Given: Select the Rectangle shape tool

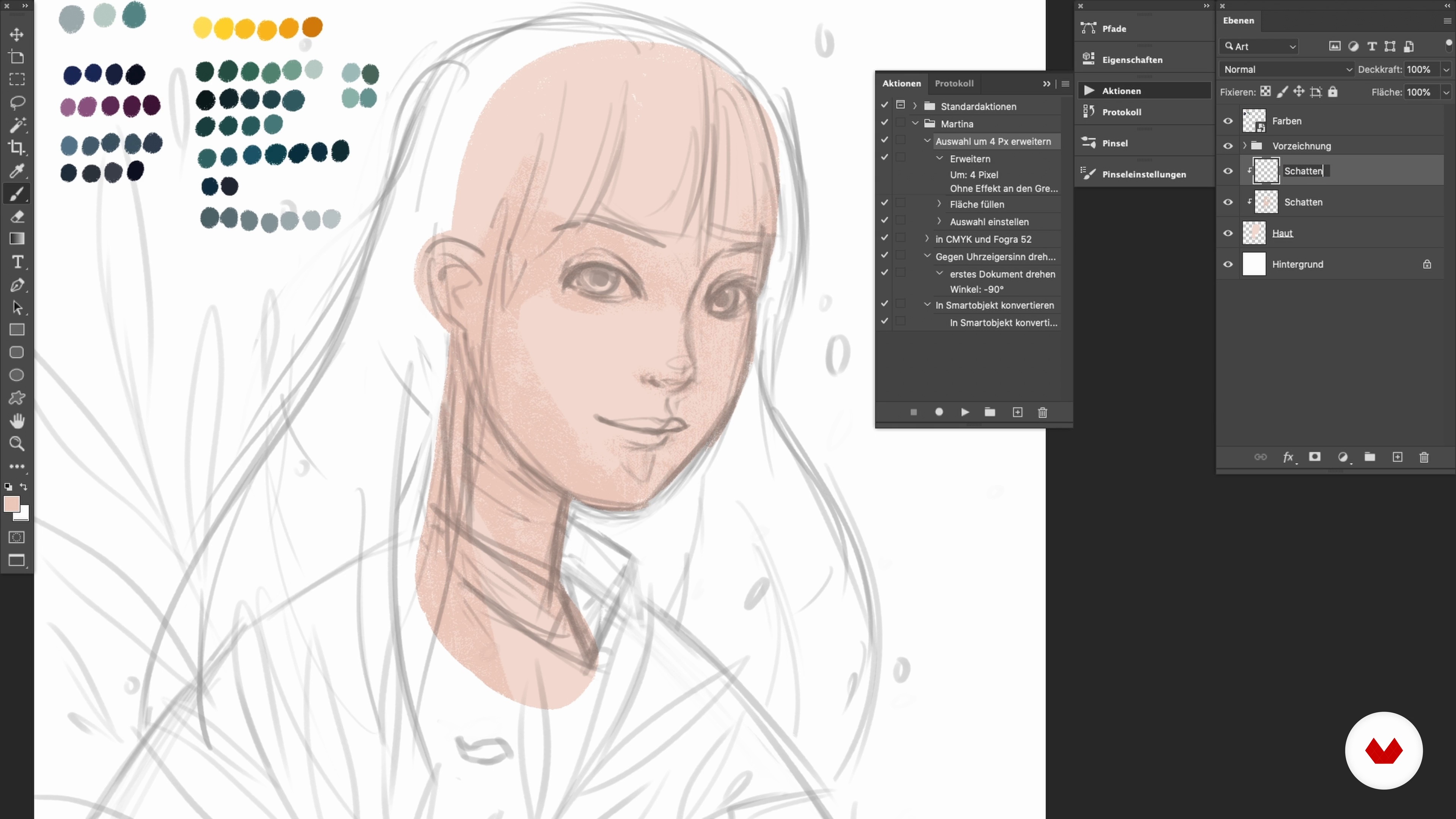Looking at the screenshot, I should [16, 329].
